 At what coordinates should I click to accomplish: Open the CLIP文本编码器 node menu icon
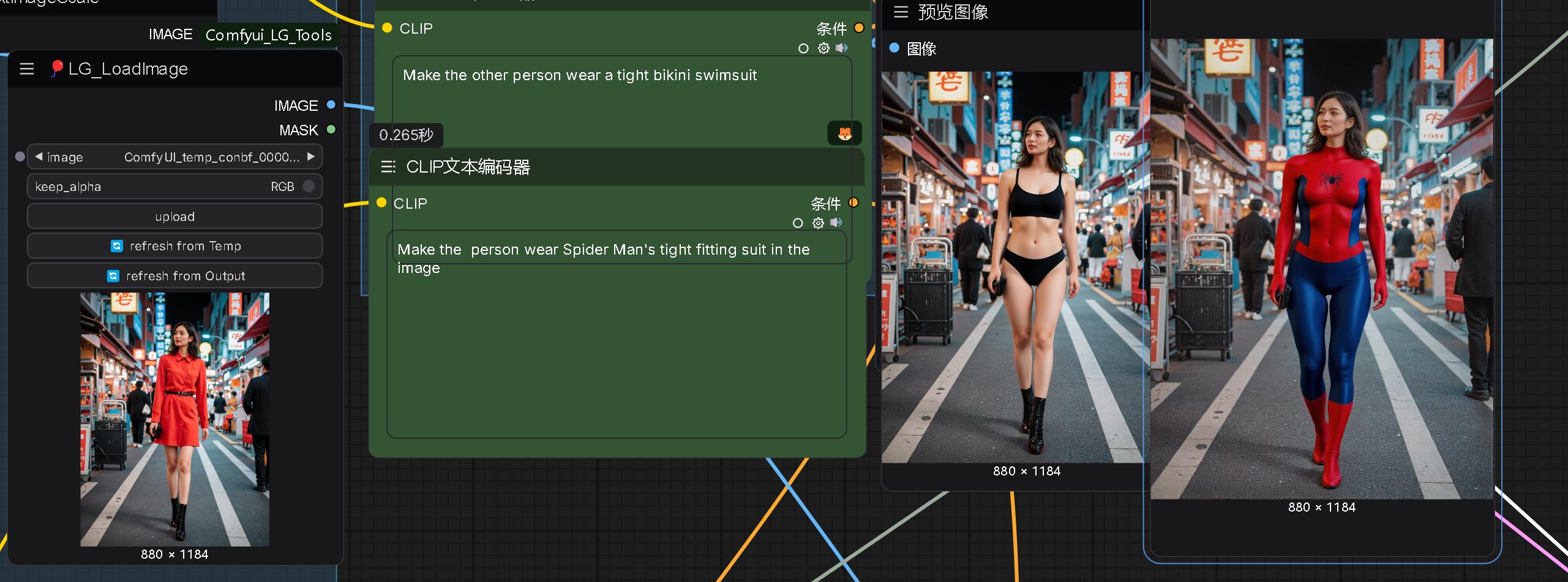(x=388, y=167)
